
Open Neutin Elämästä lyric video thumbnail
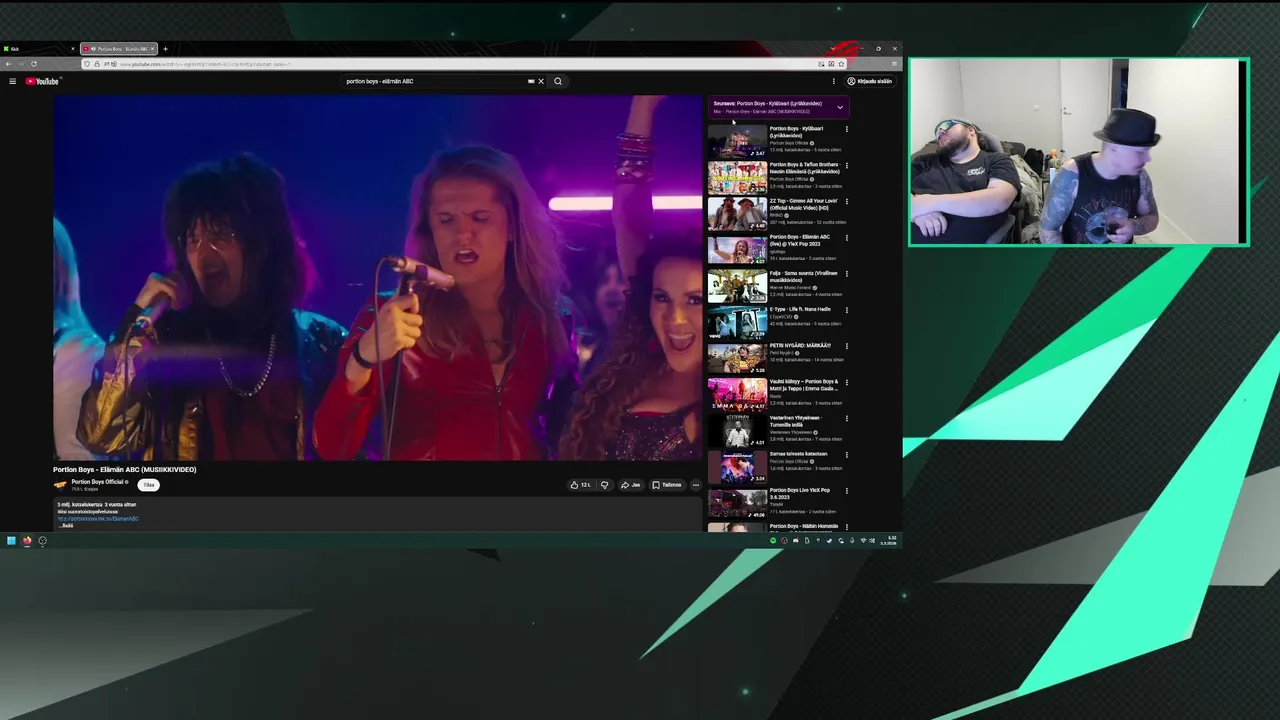pyautogui.click(x=737, y=177)
